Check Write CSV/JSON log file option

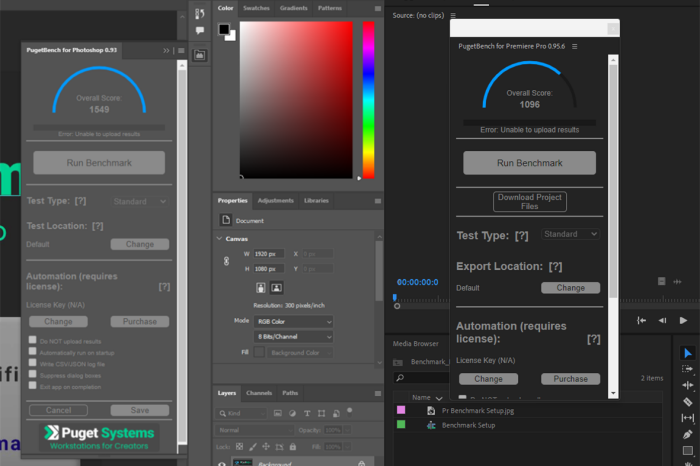coord(33,363)
